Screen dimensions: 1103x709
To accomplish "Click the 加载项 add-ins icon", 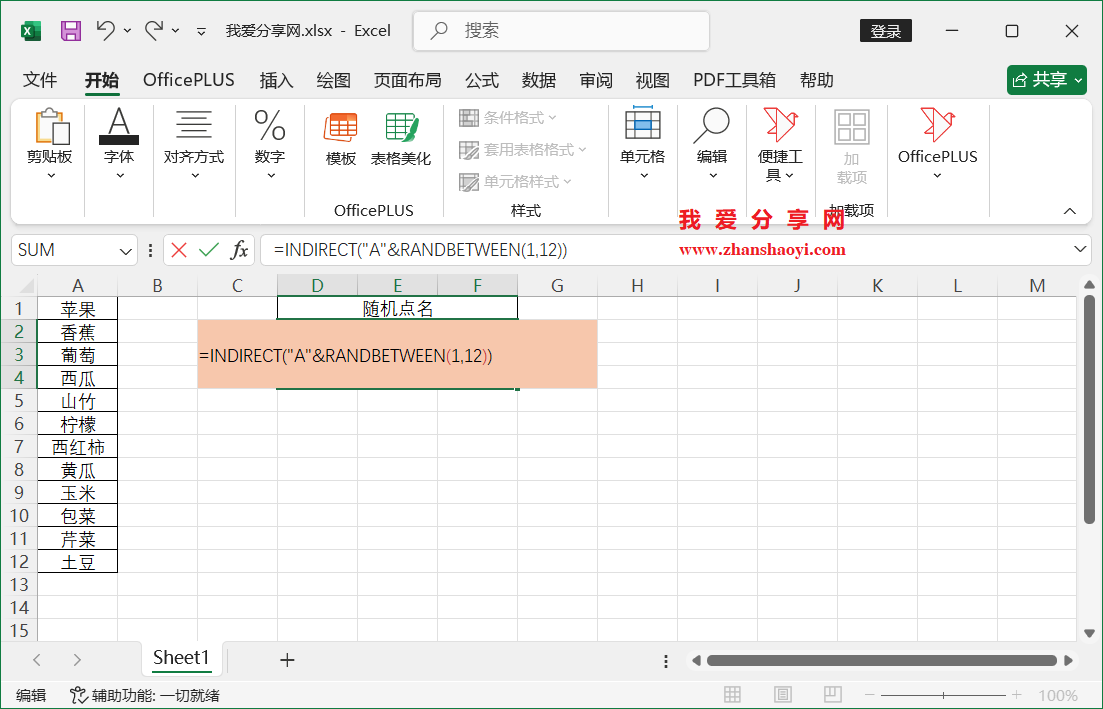I will [x=851, y=146].
